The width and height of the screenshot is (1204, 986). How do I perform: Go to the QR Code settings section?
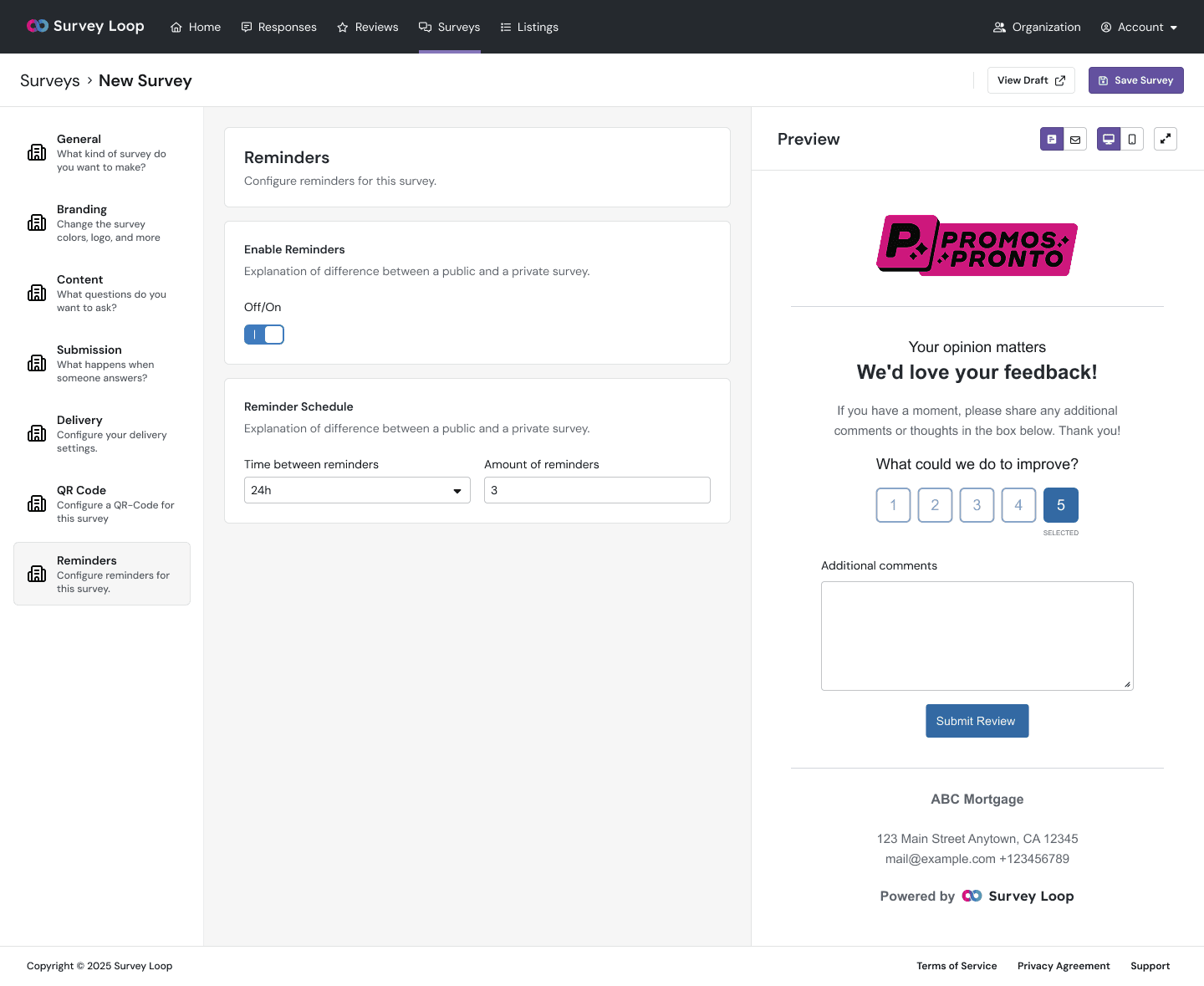click(x=102, y=503)
